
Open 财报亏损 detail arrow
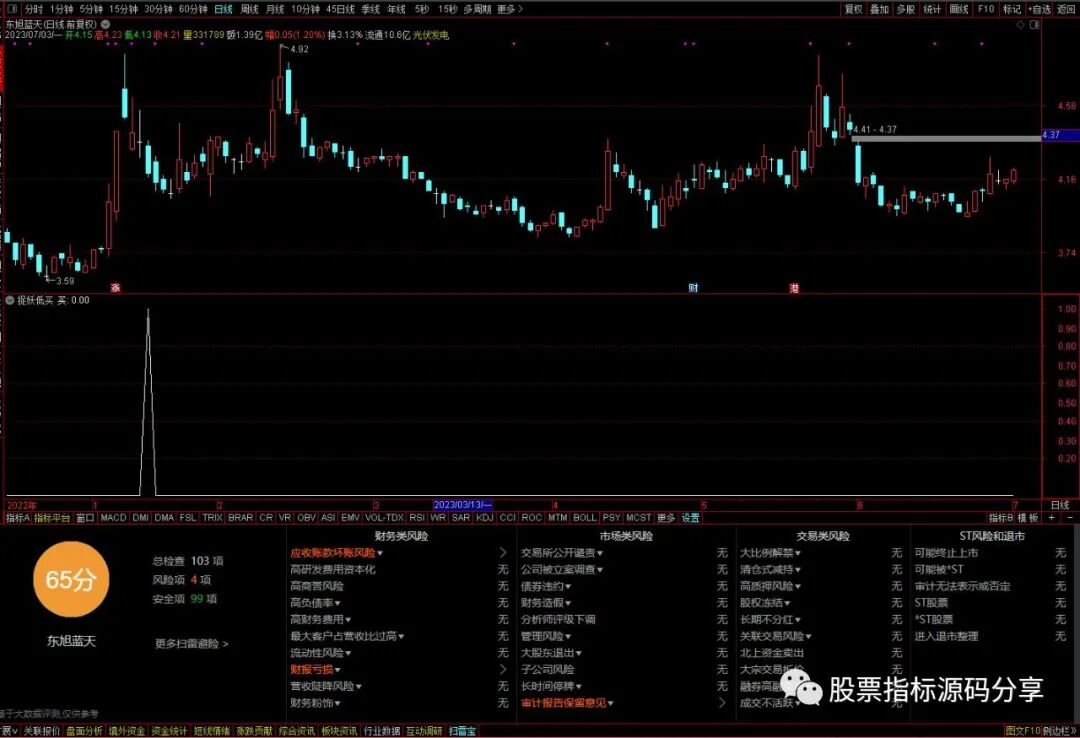pos(502,669)
